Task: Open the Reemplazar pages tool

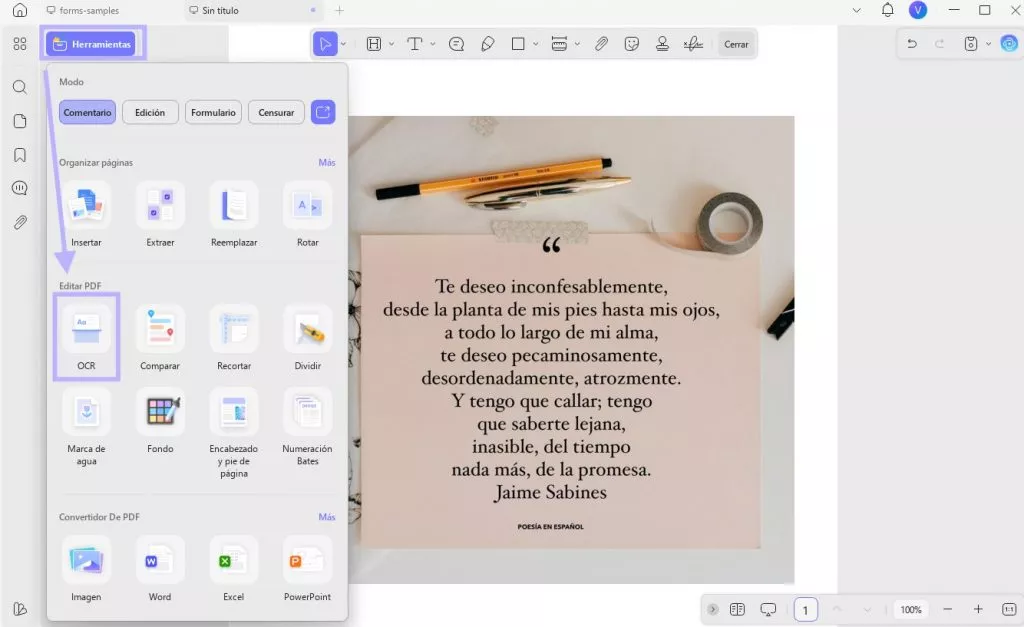Action: 234,214
